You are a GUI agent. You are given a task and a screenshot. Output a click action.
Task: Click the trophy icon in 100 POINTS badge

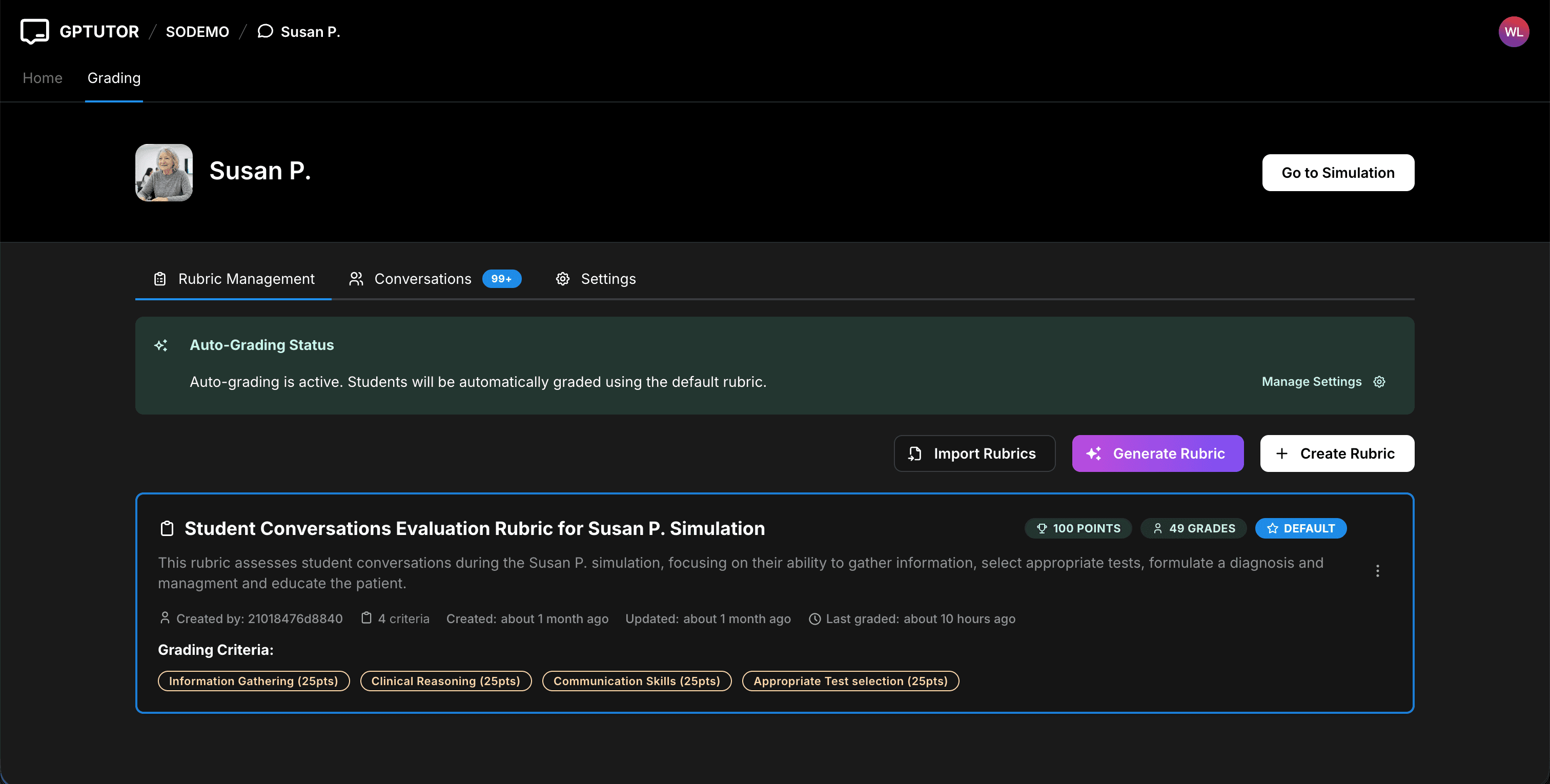click(x=1042, y=528)
